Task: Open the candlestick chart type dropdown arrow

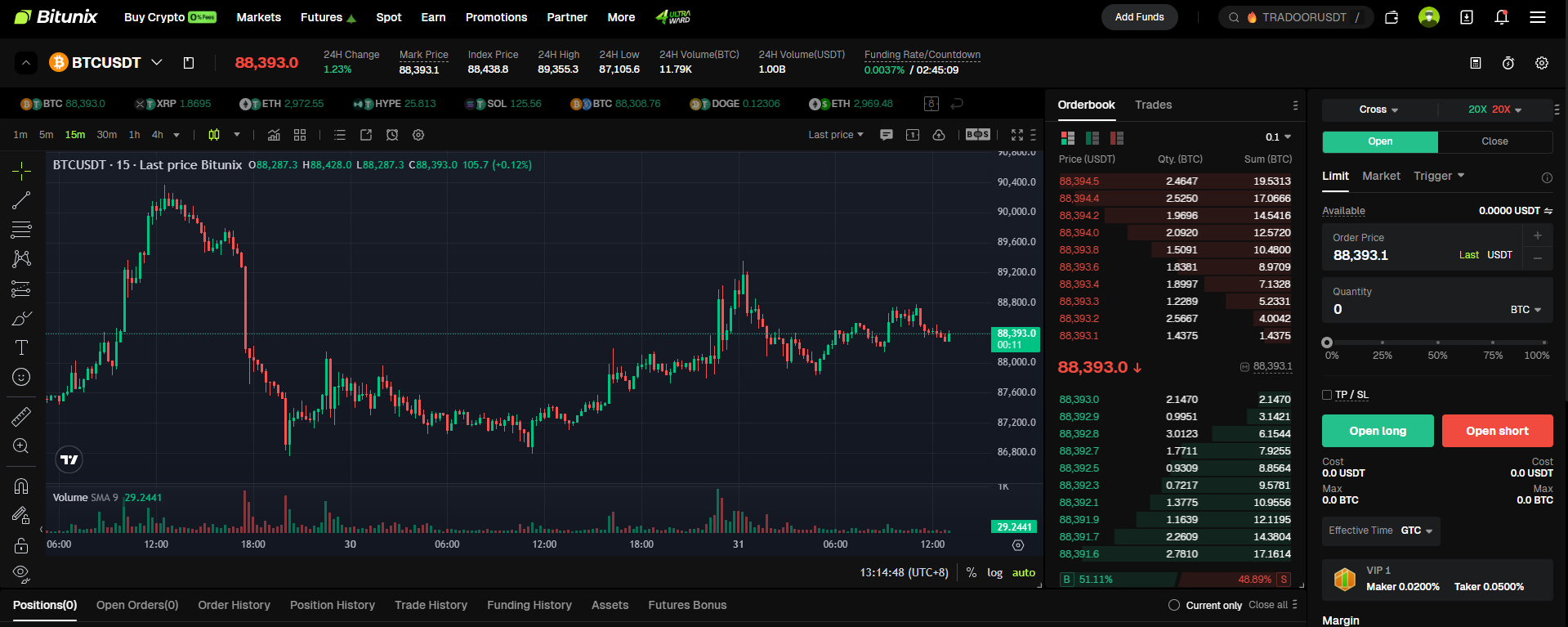Action: 237,135
